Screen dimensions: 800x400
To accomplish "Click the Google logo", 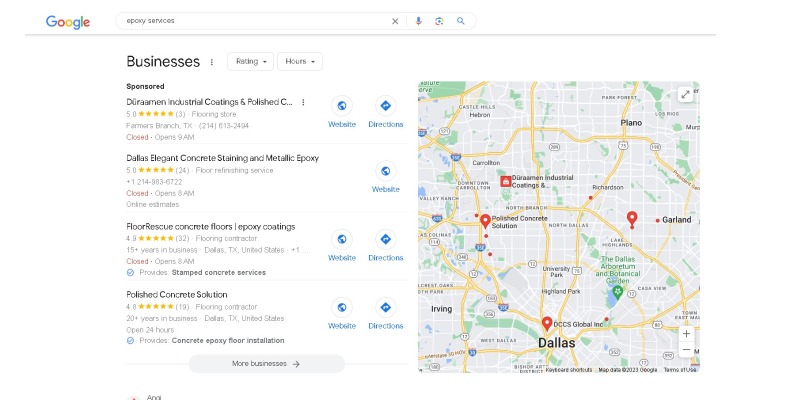I will (68, 21).
